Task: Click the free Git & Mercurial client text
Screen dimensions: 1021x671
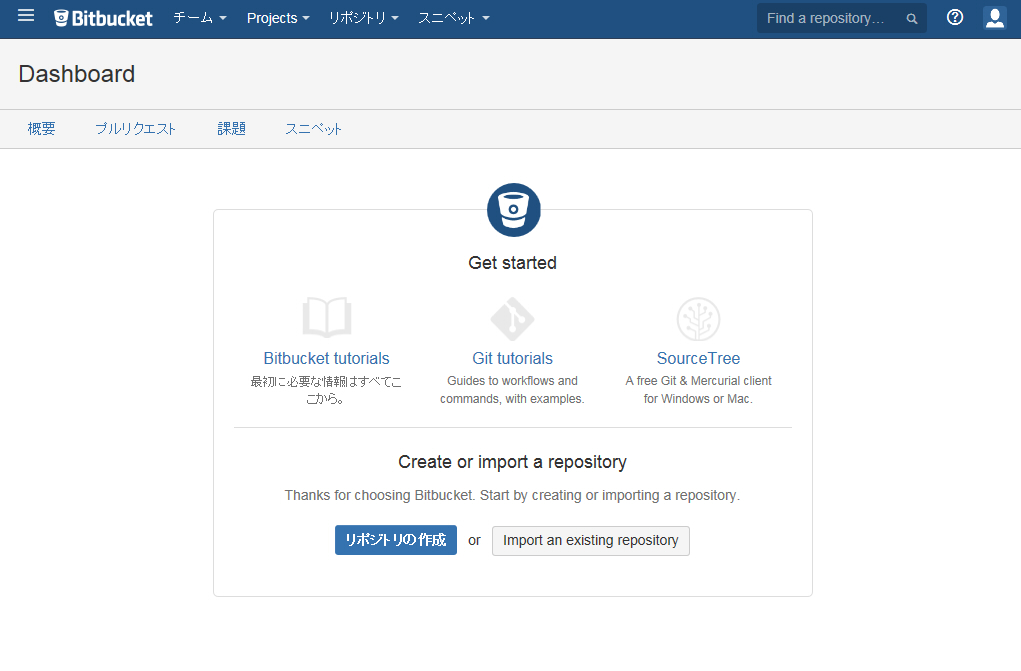Action: 698,390
